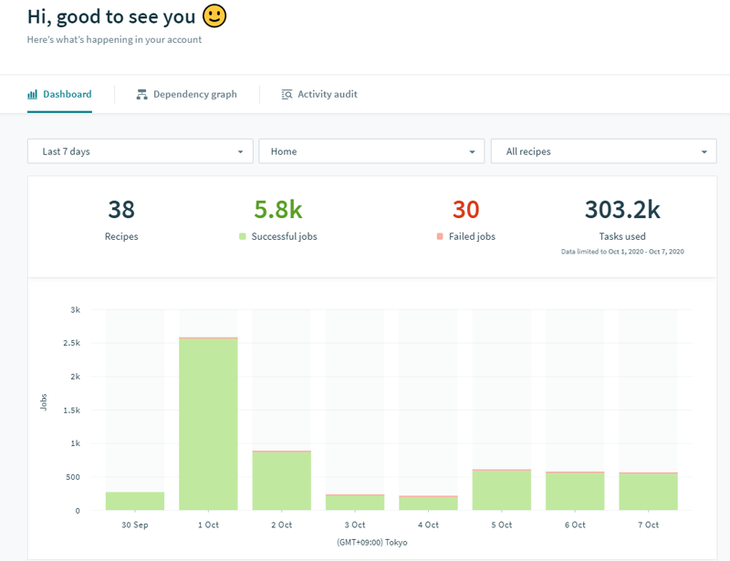Viewport: 730px width, 561px height.
Task: Click the 5 Oct bar in chart
Action: (501, 490)
